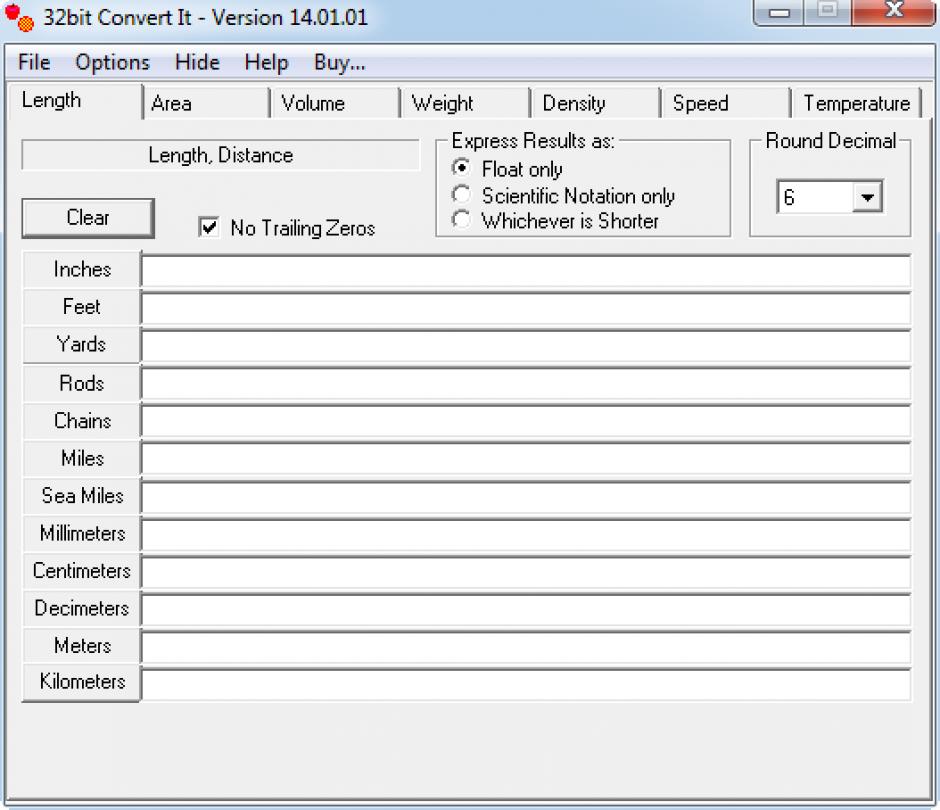This screenshot has width=940, height=810.
Task: Click the Meters unit label
Action: [x=82, y=646]
